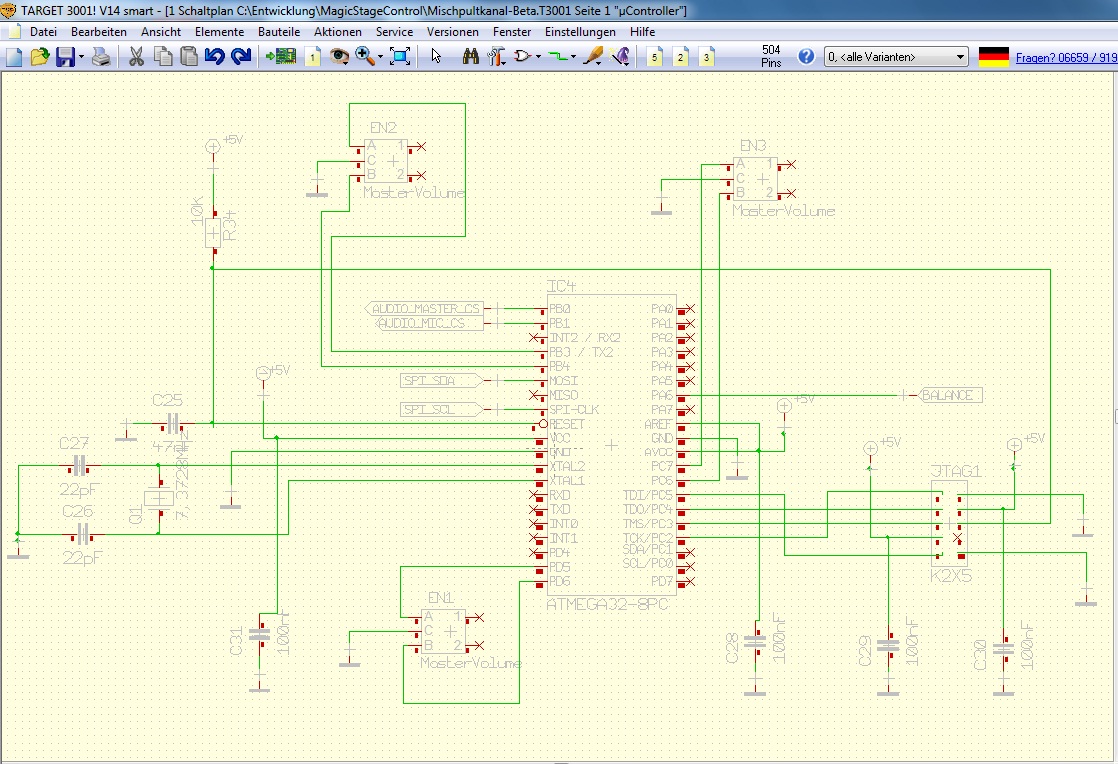
Task: Expand the green wire tool dropdown arrow
Action: pos(574,57)
